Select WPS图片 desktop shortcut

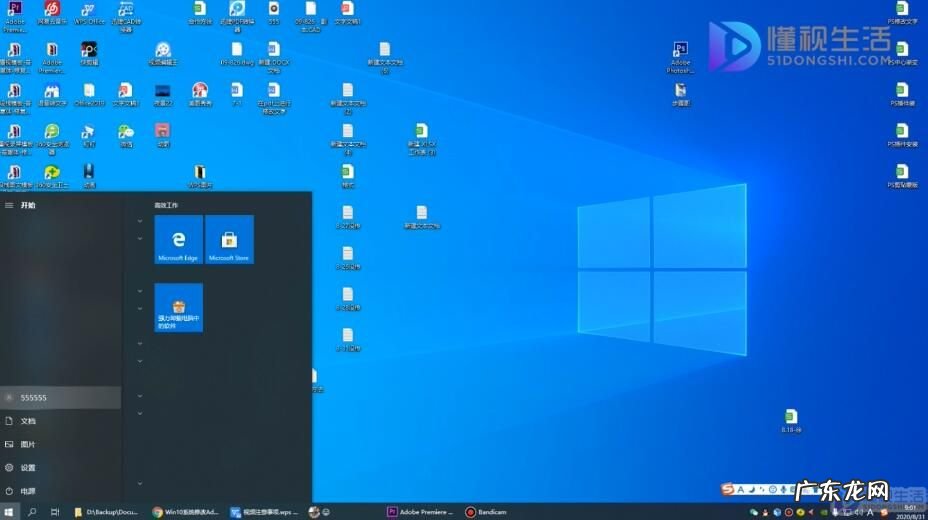click(199, 176)
